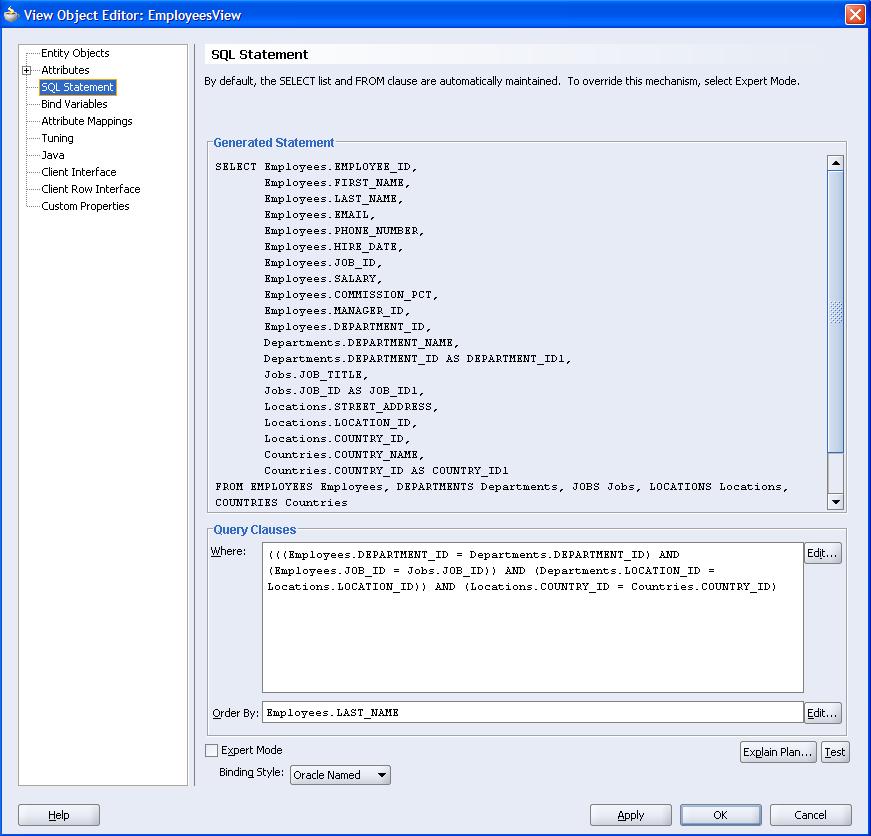The image size is (871, 836).
Task: Click Edit next to Where clause
Action: pyautogui.click(x=822, y=554)
